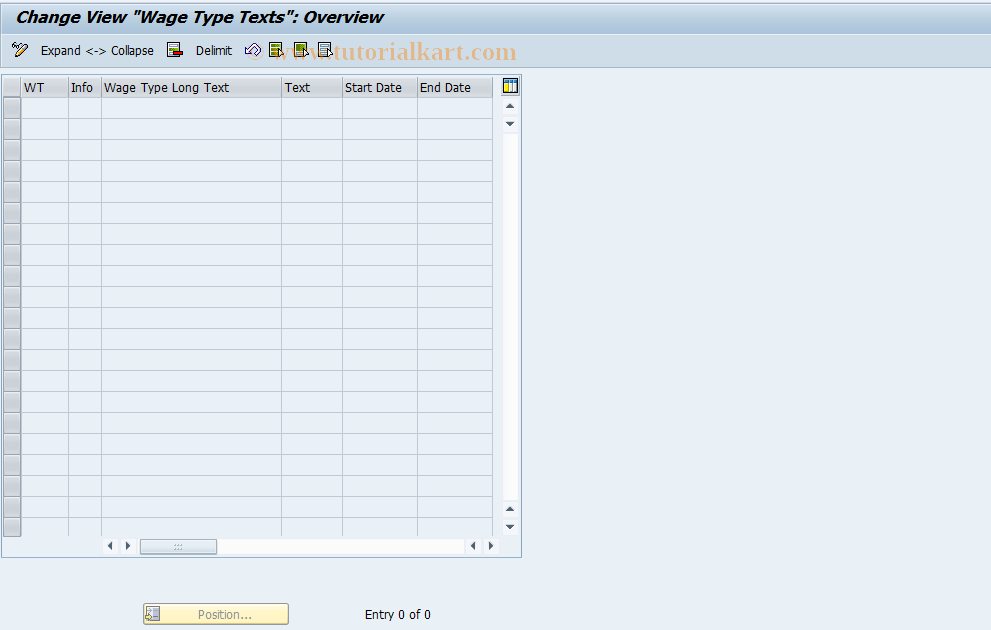Click the Select Block icon
991x630 pixels.
(x=301, y=50)
